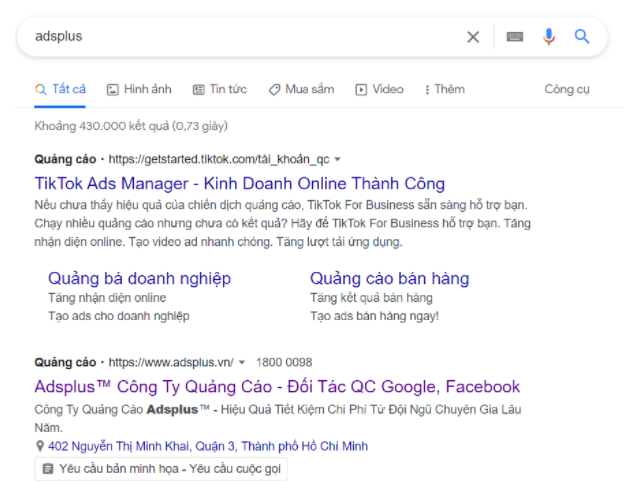Viewport: 624px width, 493px height.
Task: Open the Video results tab
Action: [x=379, y=89]
